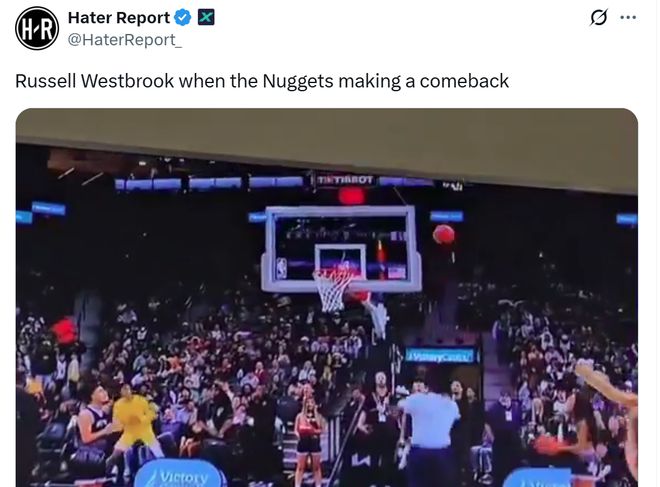Screen dimensions: 660x487
Task: Play the embedded basketball video
Action: [327, 298]
